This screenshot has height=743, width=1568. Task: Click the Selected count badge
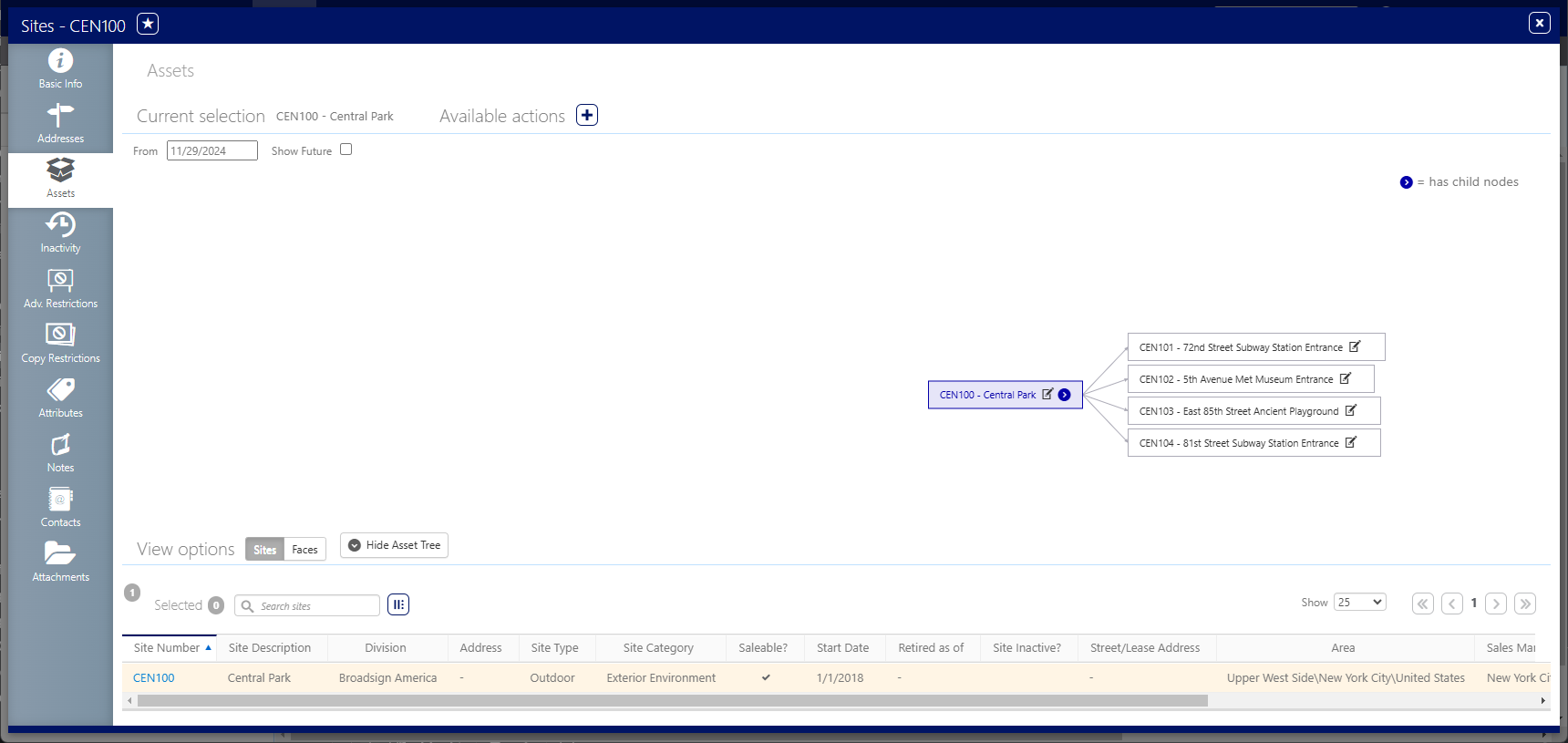(216, 605)
